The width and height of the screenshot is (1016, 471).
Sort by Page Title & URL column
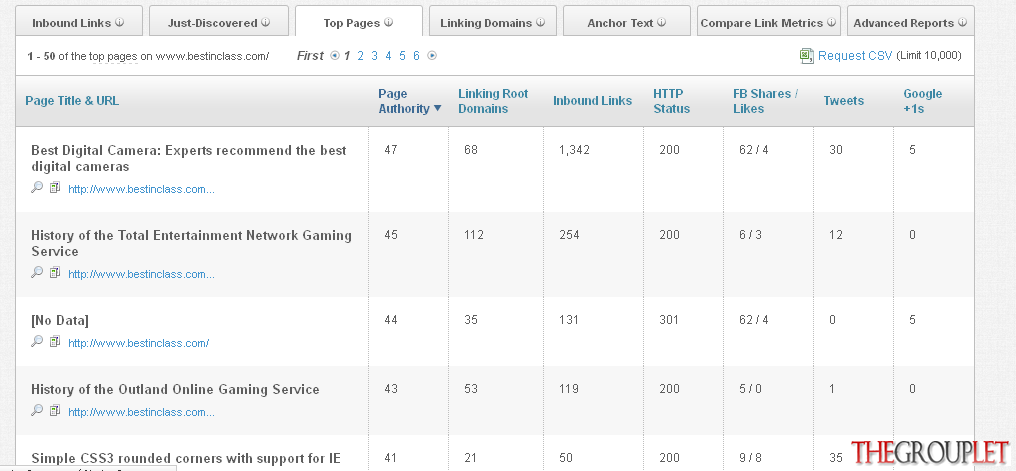(72, 101)
